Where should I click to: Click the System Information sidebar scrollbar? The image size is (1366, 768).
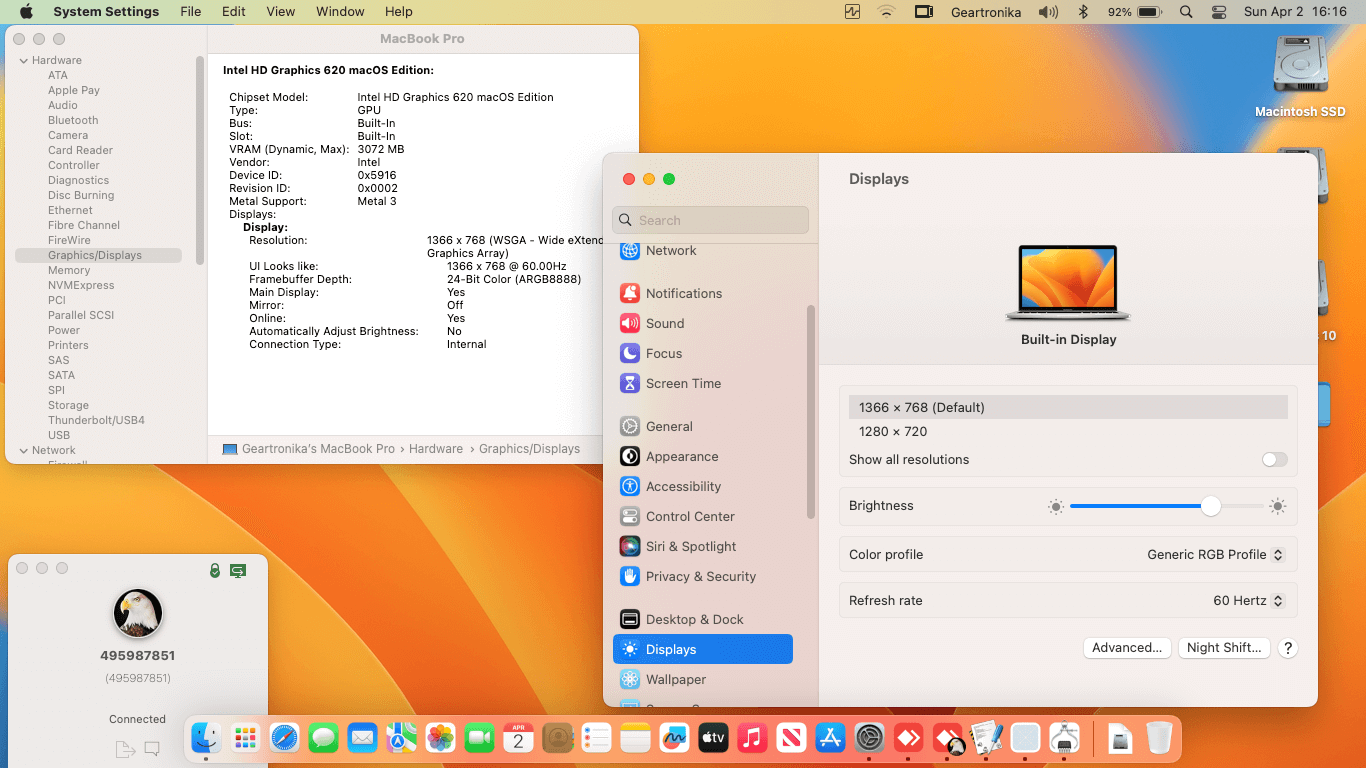[200, 160]
